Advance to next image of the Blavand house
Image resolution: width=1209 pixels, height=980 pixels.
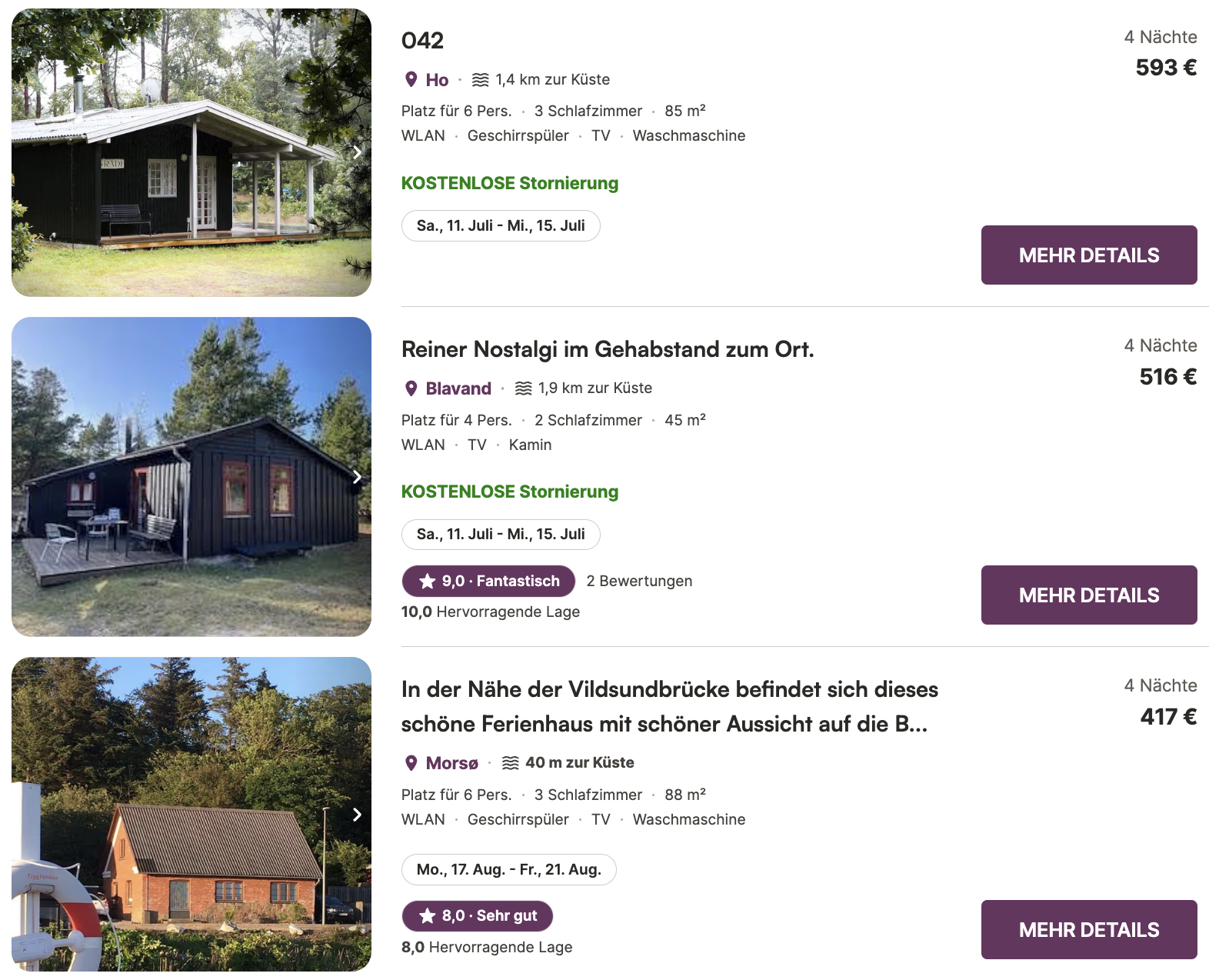(x=357, y=477)
